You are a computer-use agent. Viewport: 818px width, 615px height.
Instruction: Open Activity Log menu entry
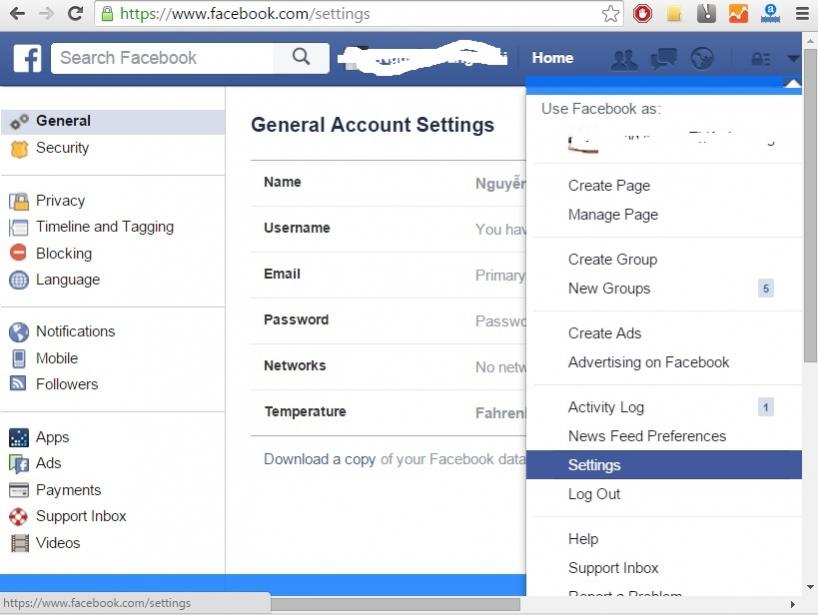pos(606,407)
